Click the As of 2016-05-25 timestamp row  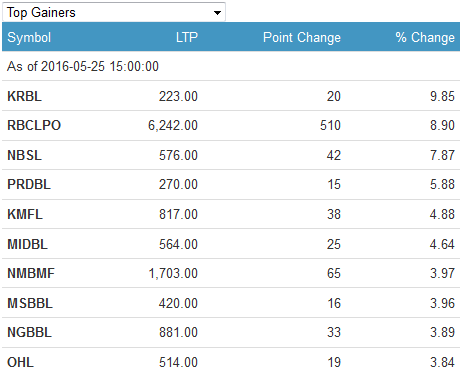coord(231,66)
